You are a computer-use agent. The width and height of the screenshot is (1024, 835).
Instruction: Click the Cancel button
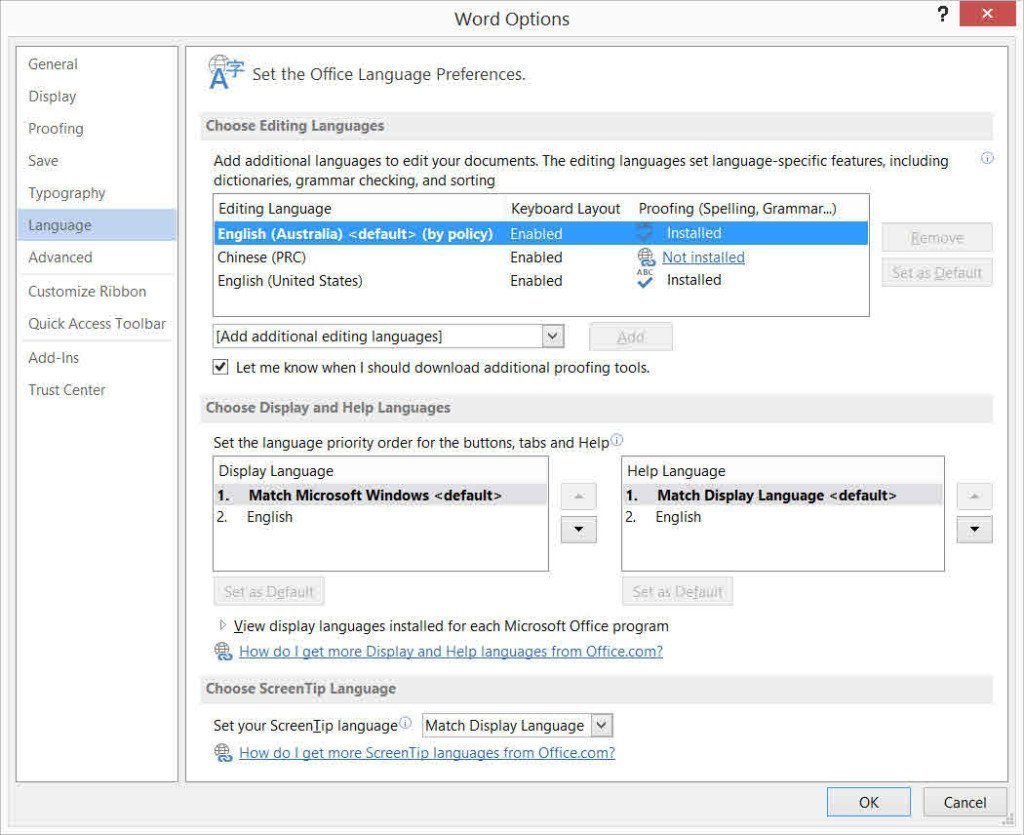964,802
